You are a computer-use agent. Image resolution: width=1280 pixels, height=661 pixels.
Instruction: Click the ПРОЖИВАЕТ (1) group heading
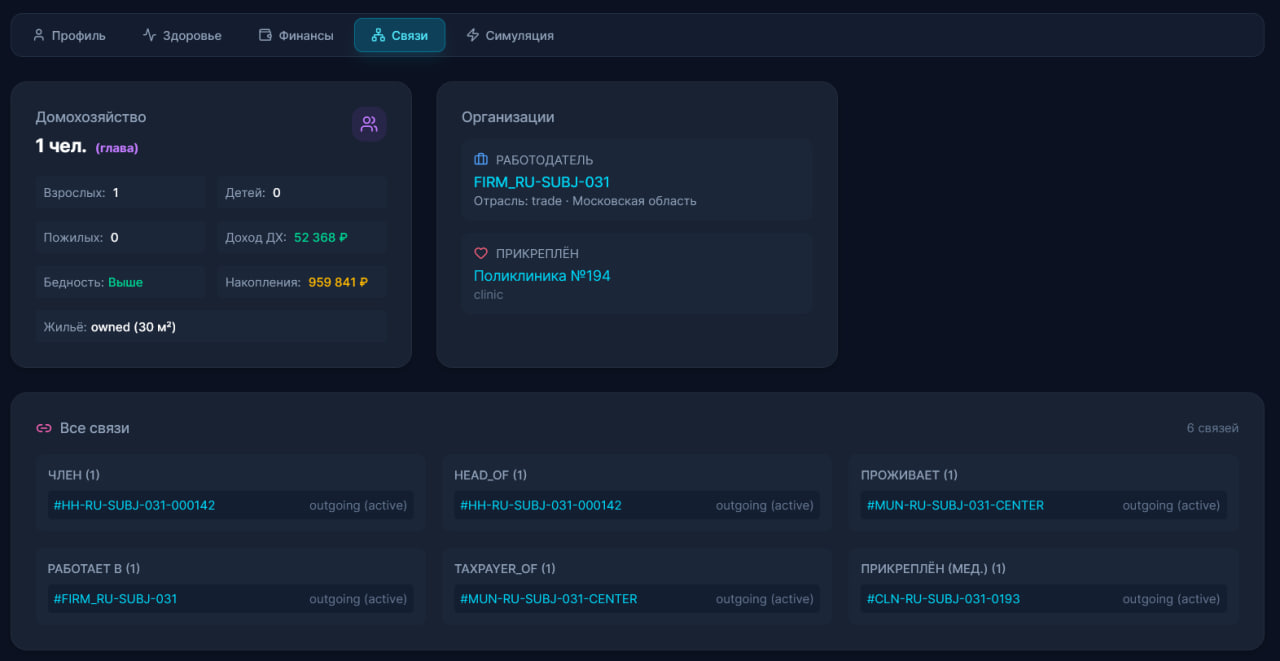click(909, 475)
